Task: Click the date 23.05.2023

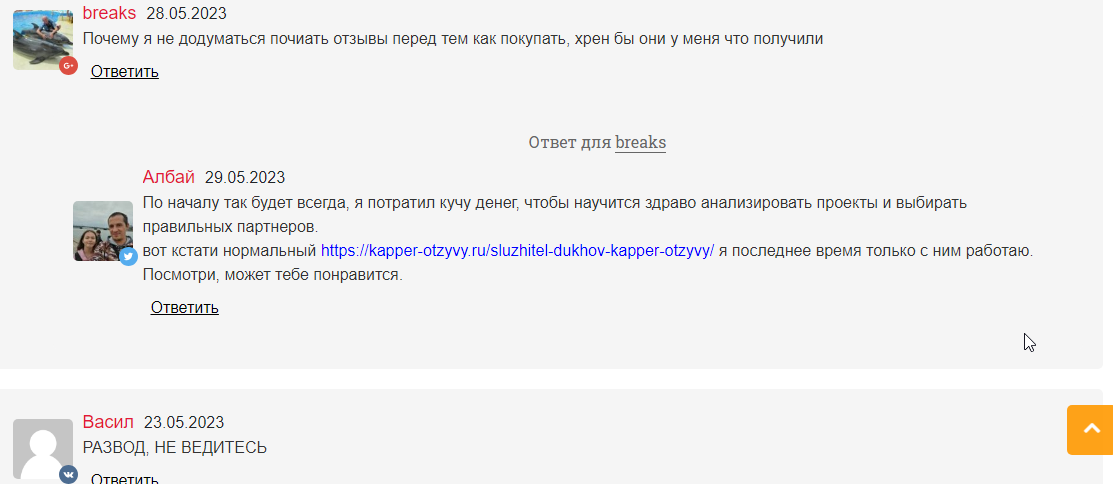Action: 184,423
